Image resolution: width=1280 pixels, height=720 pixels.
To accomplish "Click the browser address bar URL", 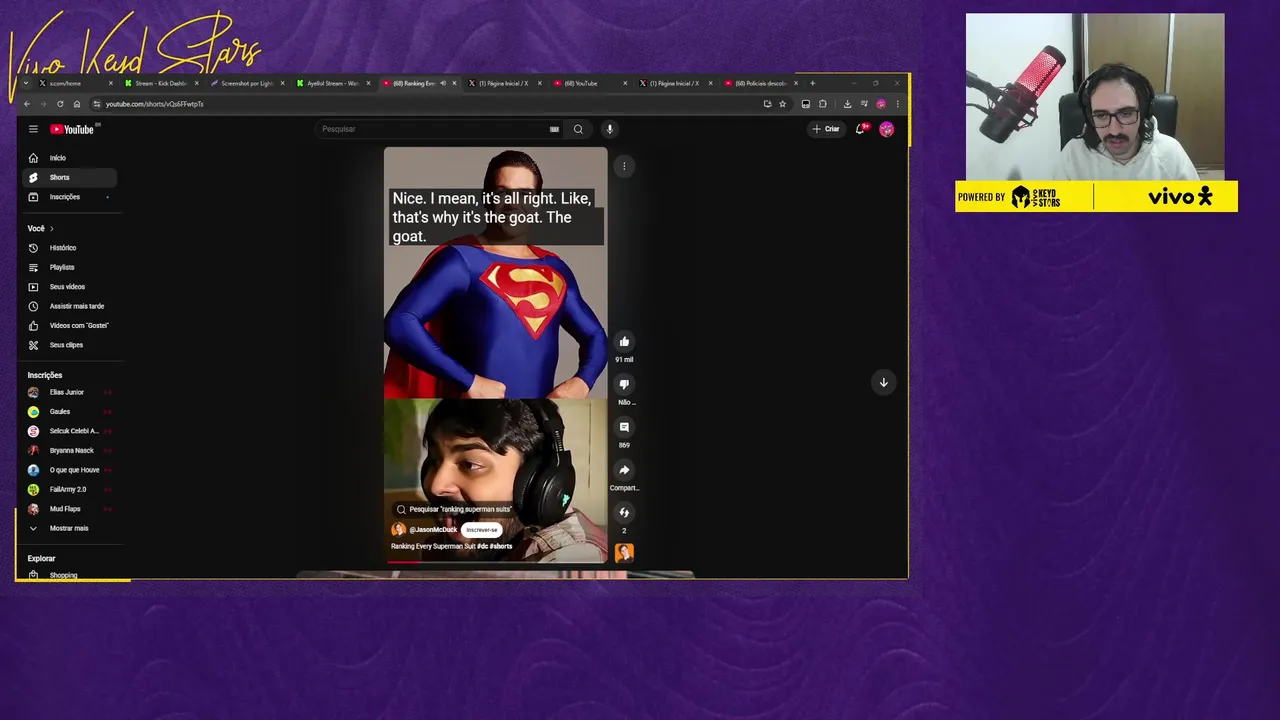I will 154,104.
